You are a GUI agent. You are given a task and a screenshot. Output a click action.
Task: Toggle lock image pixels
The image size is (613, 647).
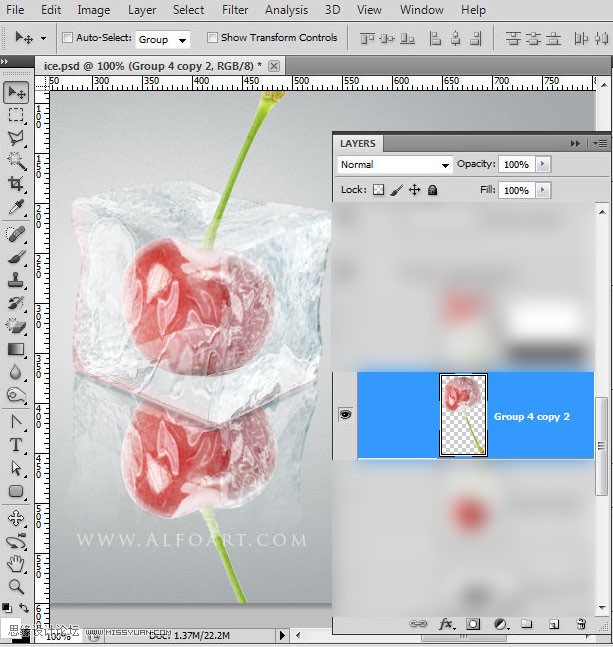396,190
